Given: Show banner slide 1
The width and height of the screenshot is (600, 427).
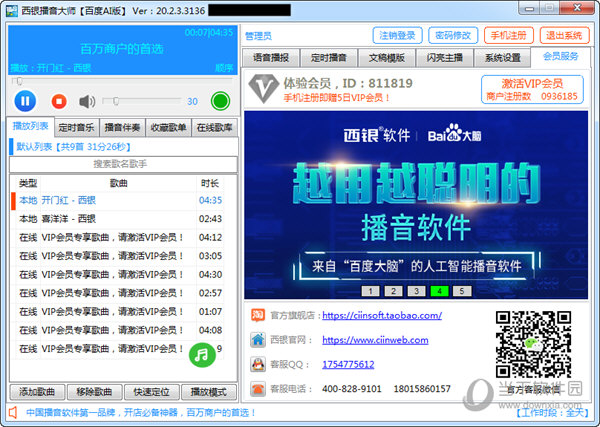Looking at the screenshot, I should click(370, 291).
